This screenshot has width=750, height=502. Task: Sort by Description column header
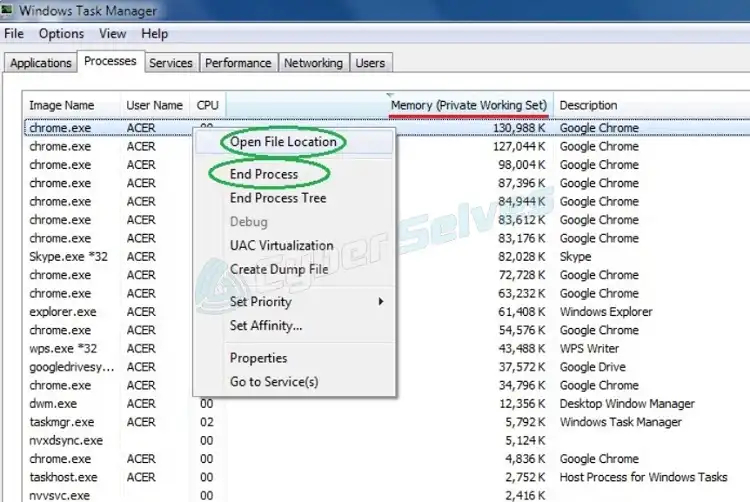coord(651,105)
